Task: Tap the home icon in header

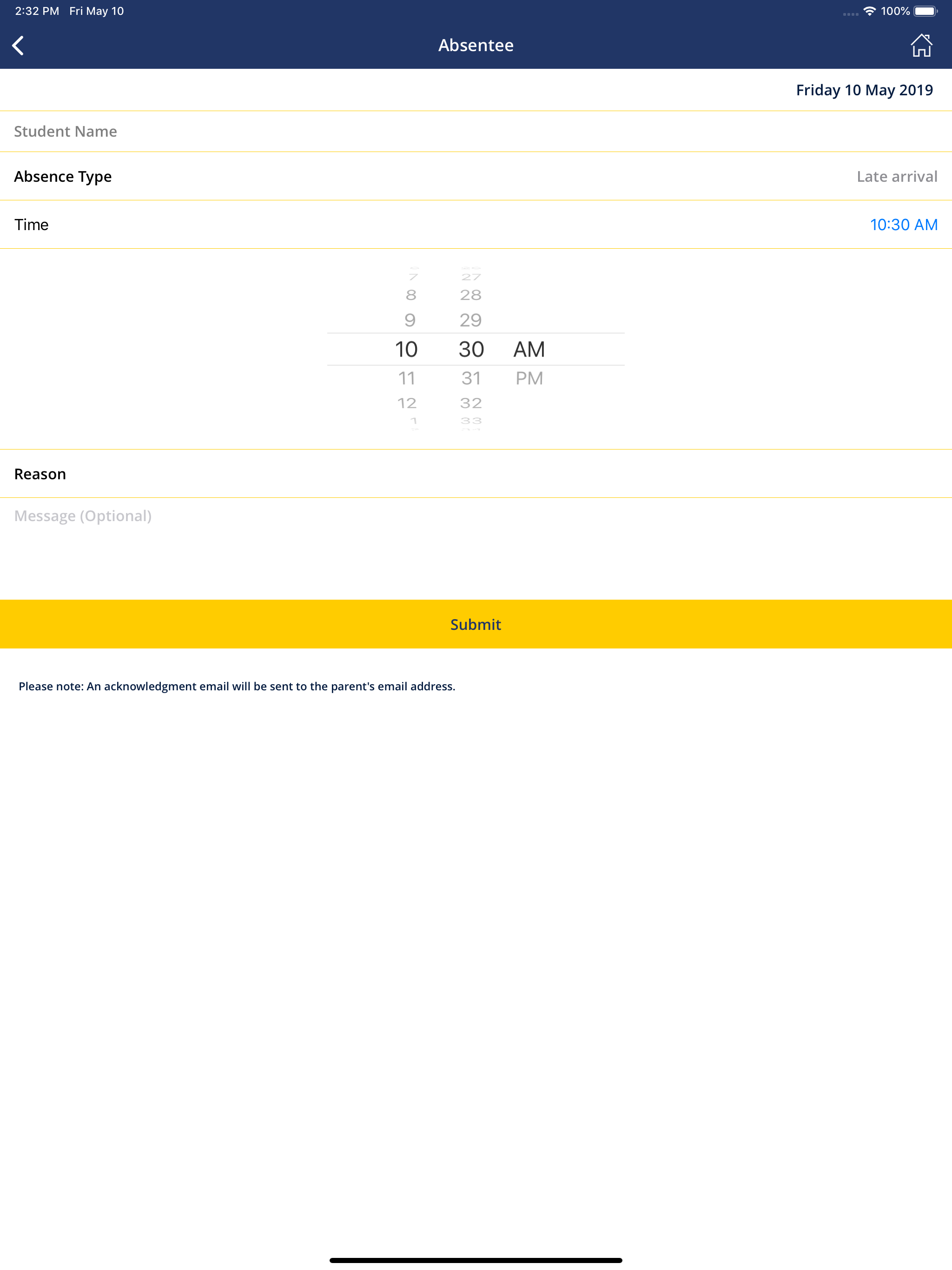Action: (x=921, y=46)
